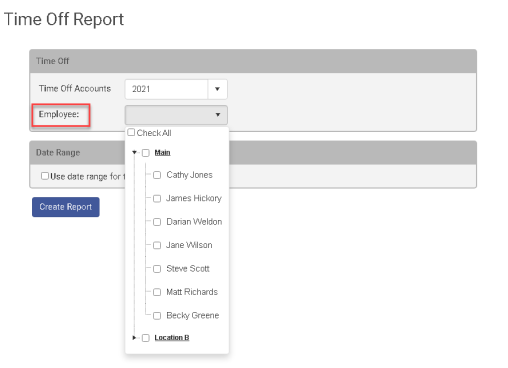Click the Check All label text

154,133
